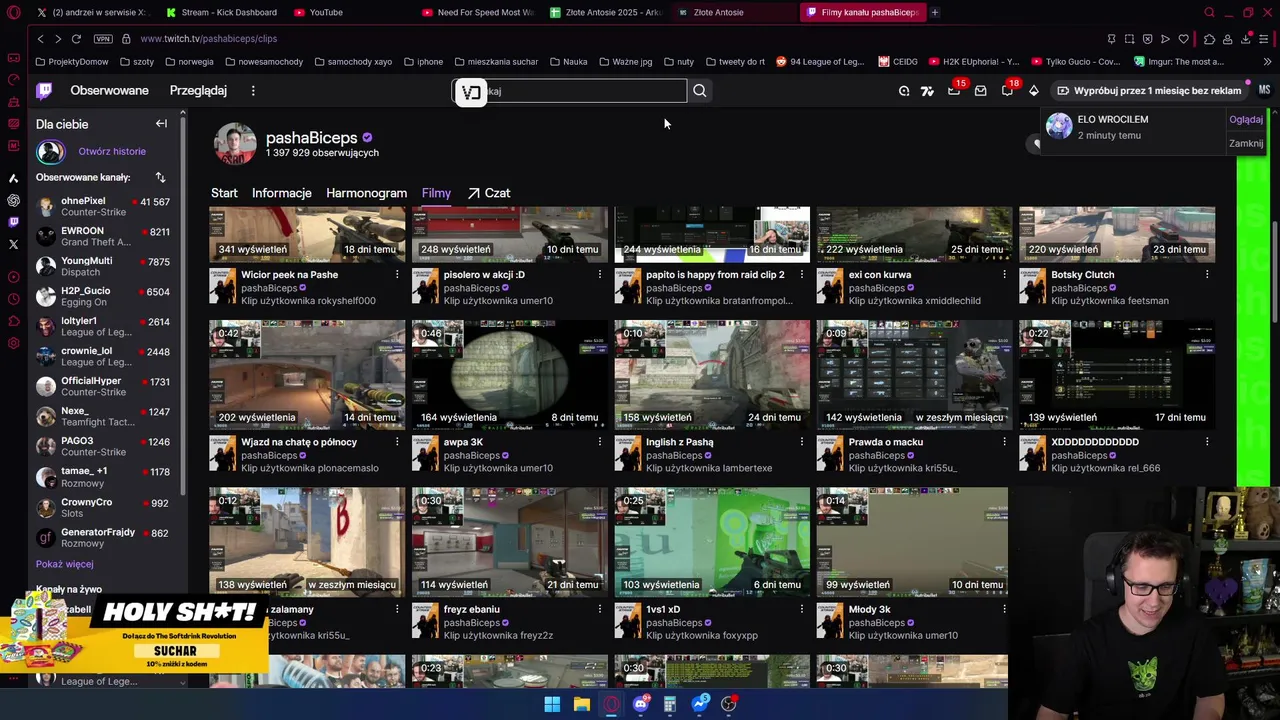Image resolution: width=1280 pixels, height=720 pixels.
Task: Open options menu for XDDDDDDDDDDDD clip
Action: tap(1207, 442)
